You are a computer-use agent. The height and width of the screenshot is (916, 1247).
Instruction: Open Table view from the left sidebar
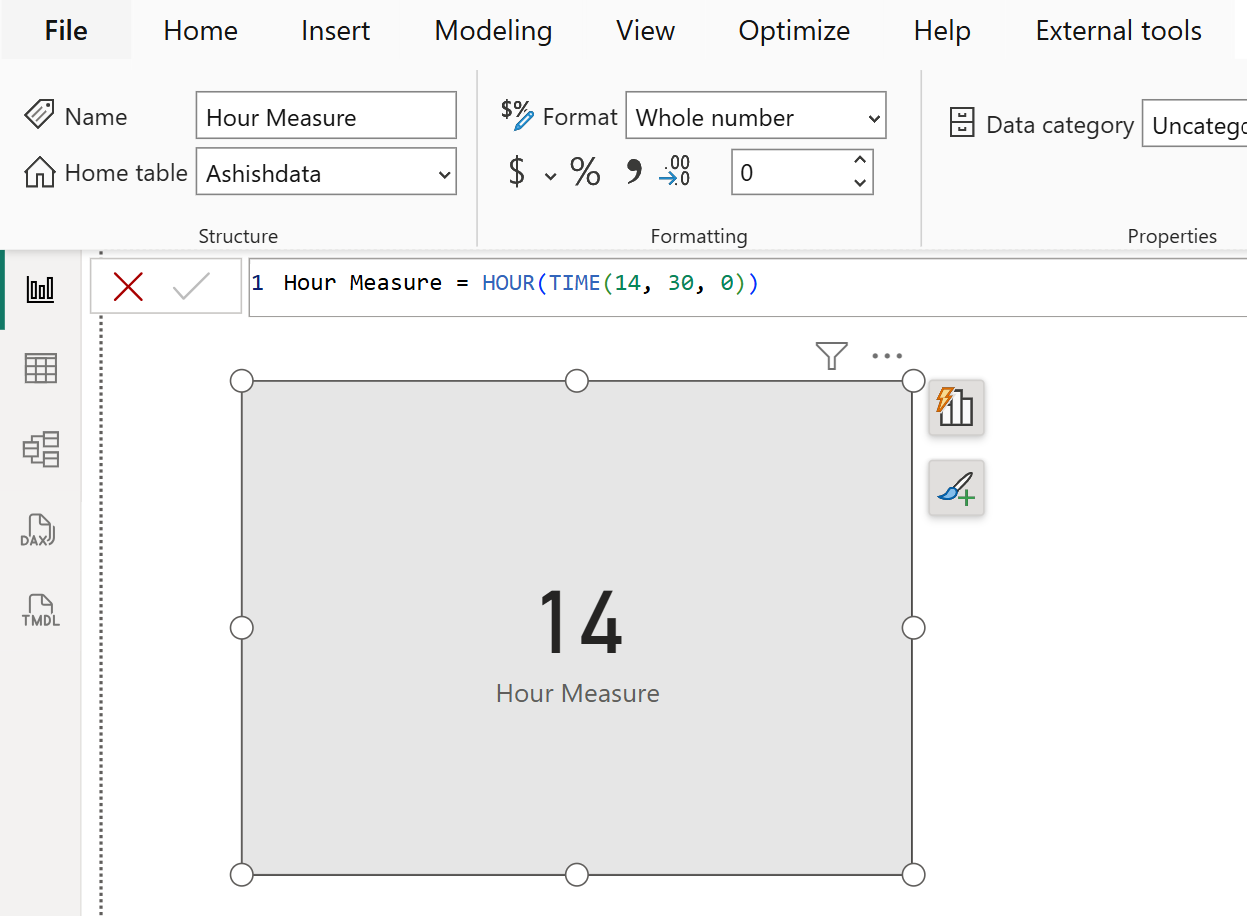pyautogui.click(x=40, y=368)
